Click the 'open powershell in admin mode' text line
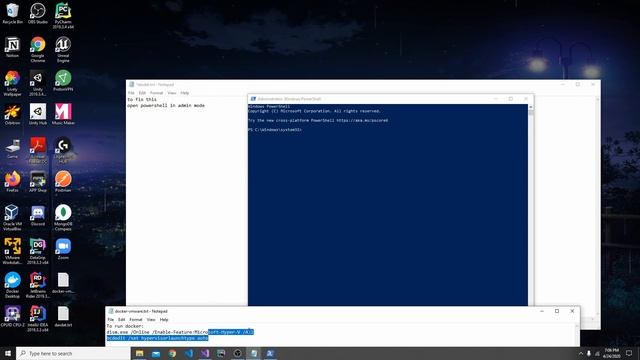The image size is (640, 360). pyautogui.click(x=166, y=105)
